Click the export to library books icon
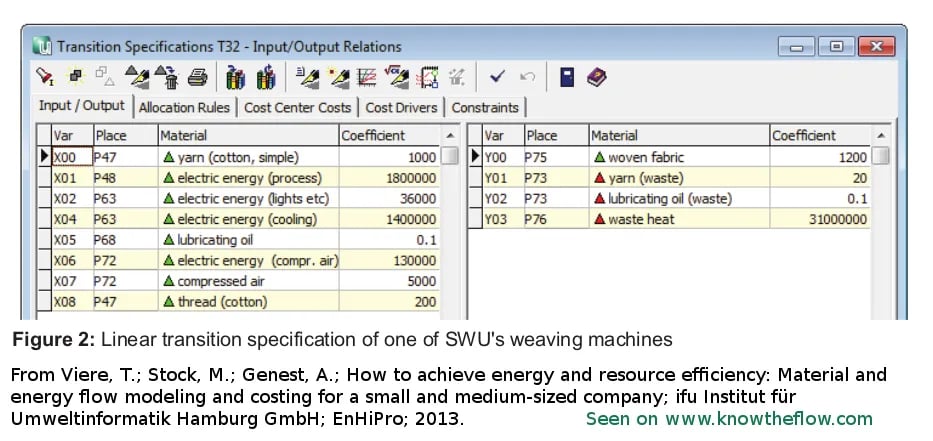This screenshot has height=441, width=933. pyautogui.click(x=265, y=77)
